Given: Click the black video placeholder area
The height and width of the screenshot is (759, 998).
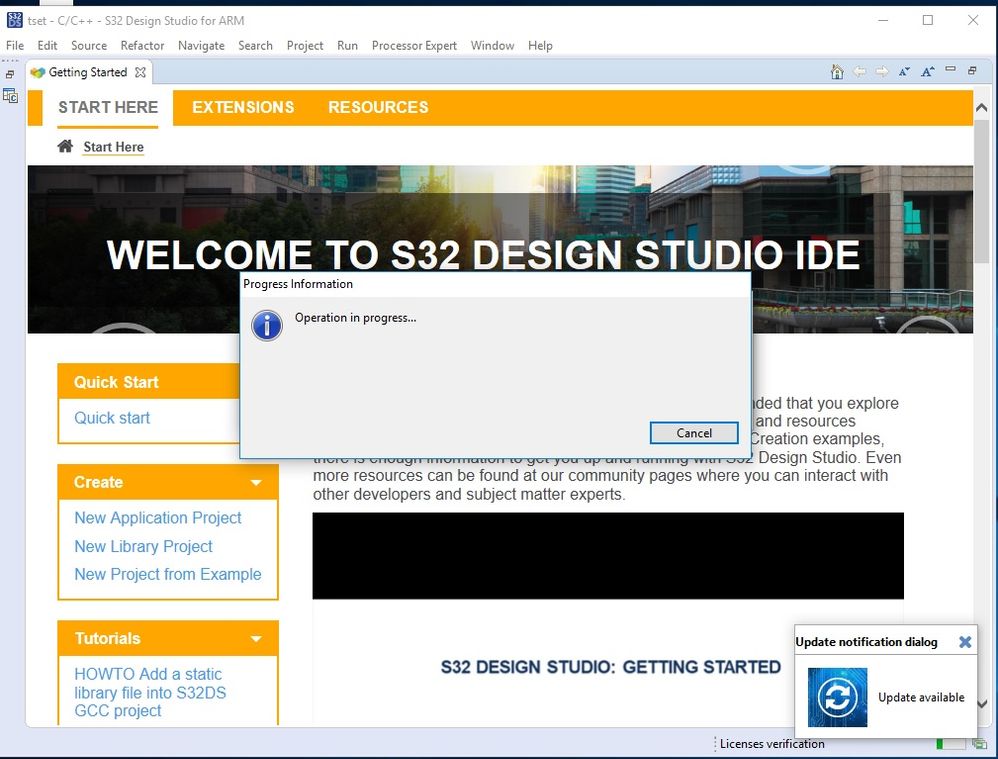Looking at the screenshot, I should click(608, 556).
